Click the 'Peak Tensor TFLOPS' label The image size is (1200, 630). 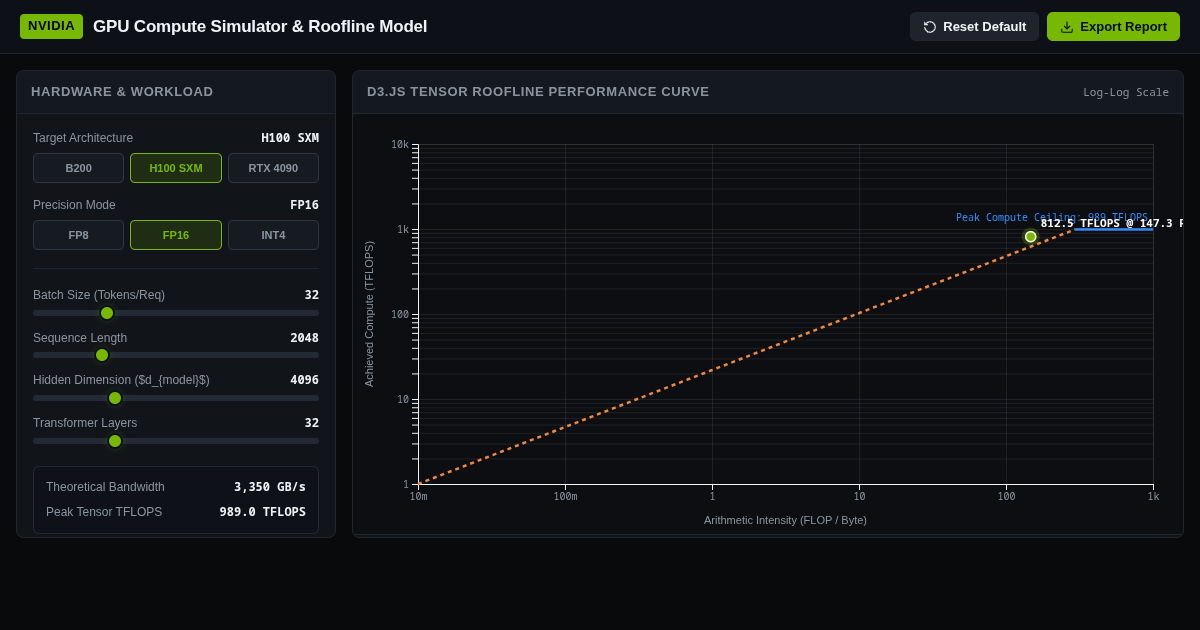pyautogui.click(x=104, y=512)
